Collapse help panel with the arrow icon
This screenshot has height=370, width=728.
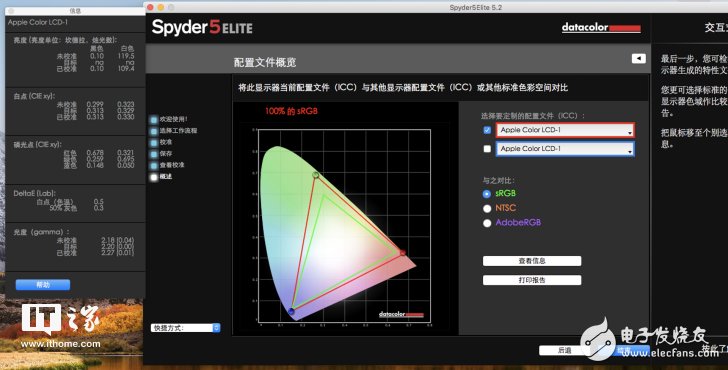click(638, 58)
